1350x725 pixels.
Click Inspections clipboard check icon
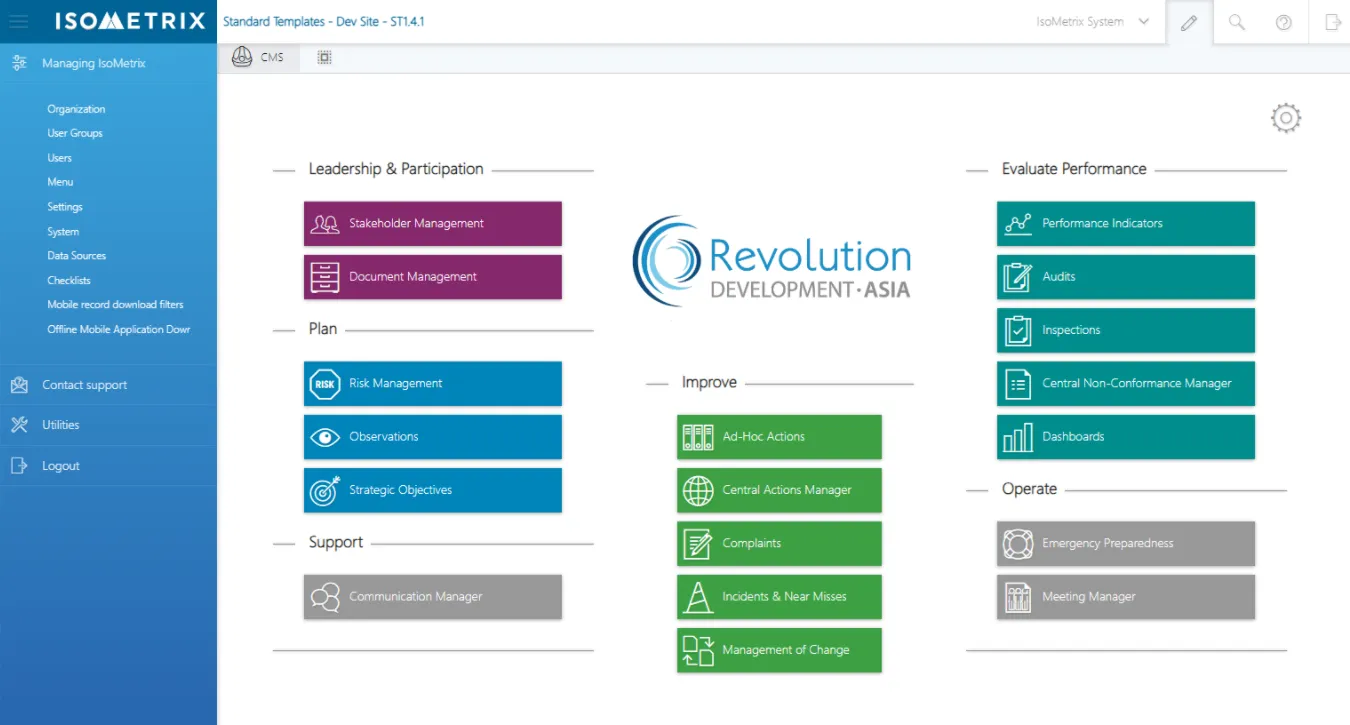click(1018, 331)
